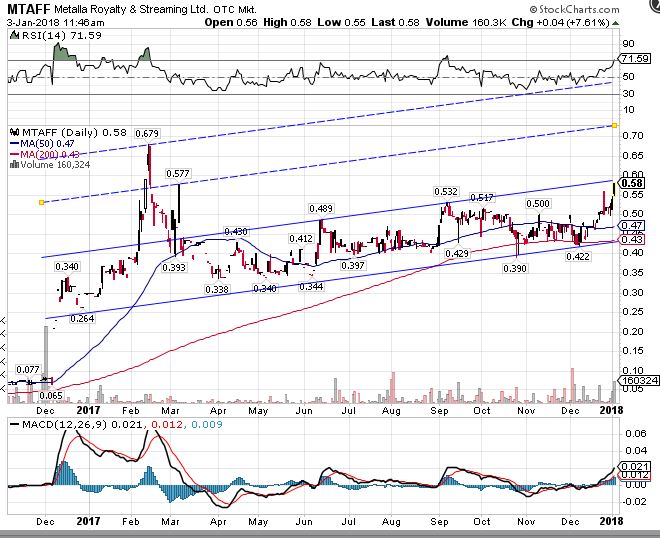Click the 0.077 price label

point(28,370)
